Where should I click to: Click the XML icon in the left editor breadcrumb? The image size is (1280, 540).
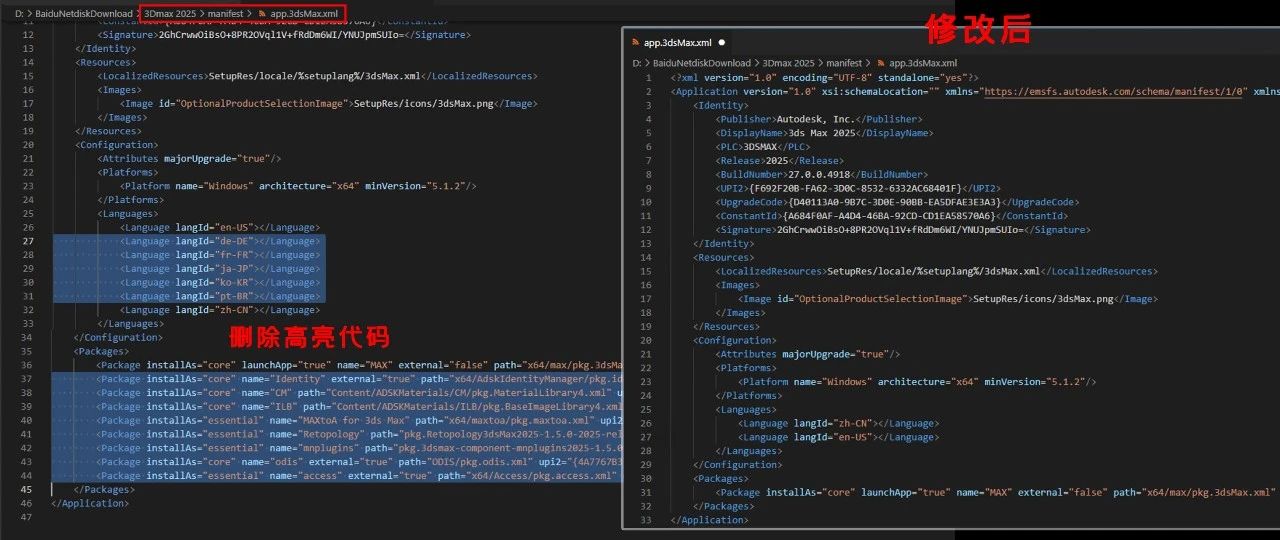(x=262, y=13)
